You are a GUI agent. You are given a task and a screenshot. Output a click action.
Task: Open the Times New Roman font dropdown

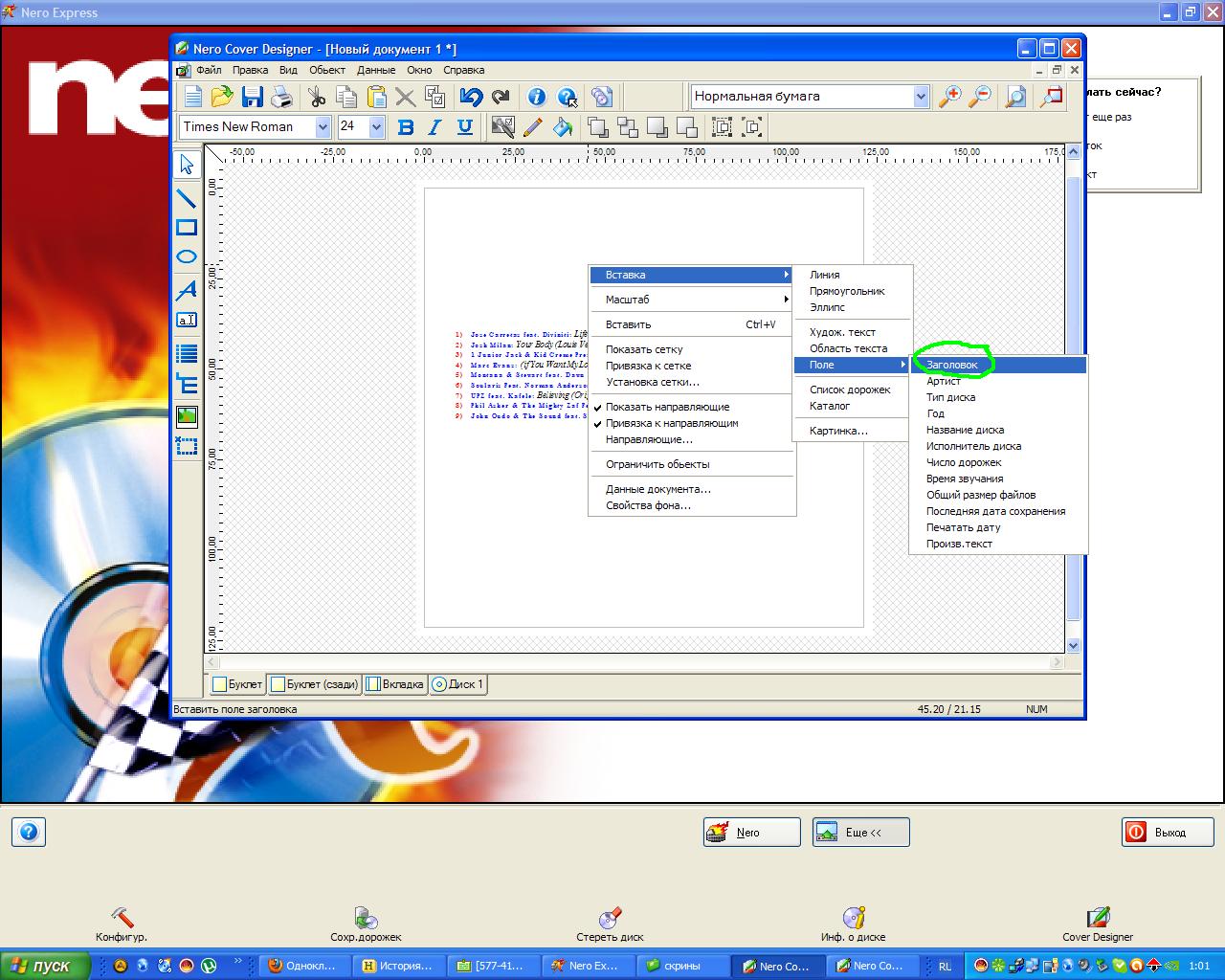pos(323,126)
